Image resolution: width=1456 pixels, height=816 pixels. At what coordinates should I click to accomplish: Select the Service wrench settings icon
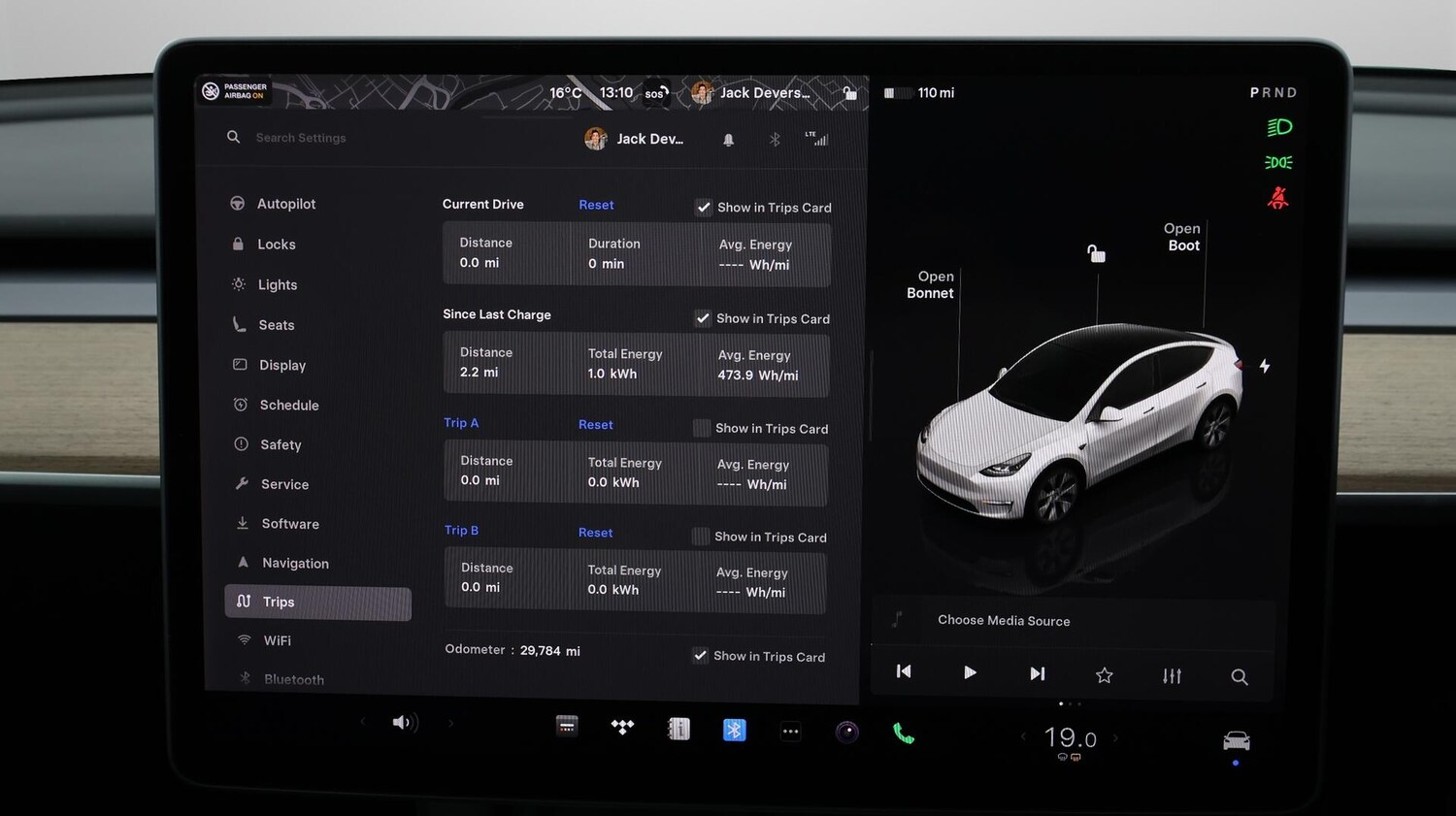click(239, 483)
